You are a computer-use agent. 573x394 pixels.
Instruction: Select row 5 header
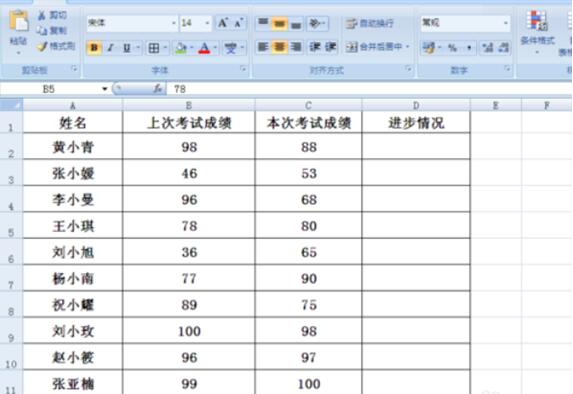point(11,226)
